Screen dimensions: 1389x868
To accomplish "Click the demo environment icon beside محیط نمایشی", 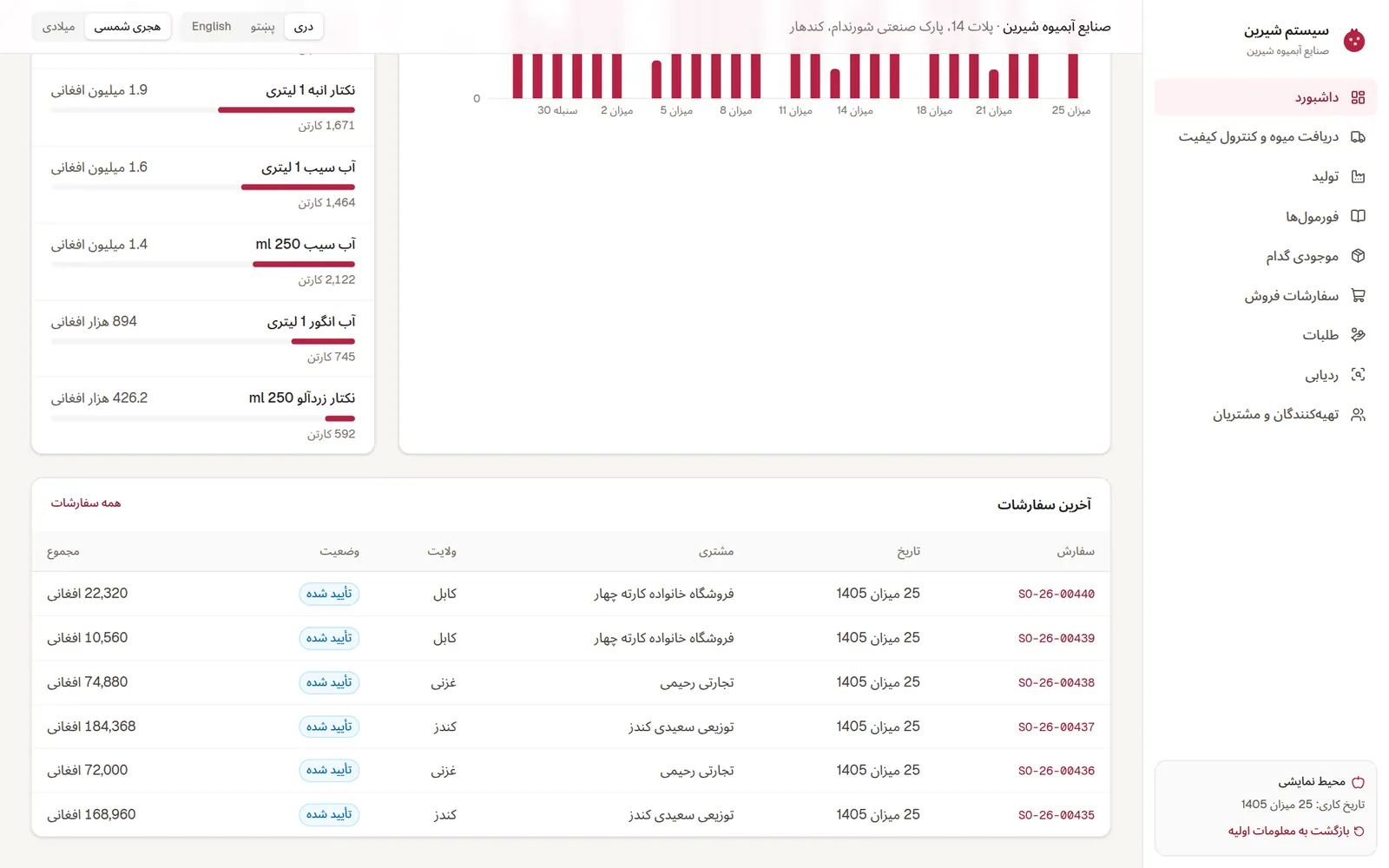I will (1358, 782).
